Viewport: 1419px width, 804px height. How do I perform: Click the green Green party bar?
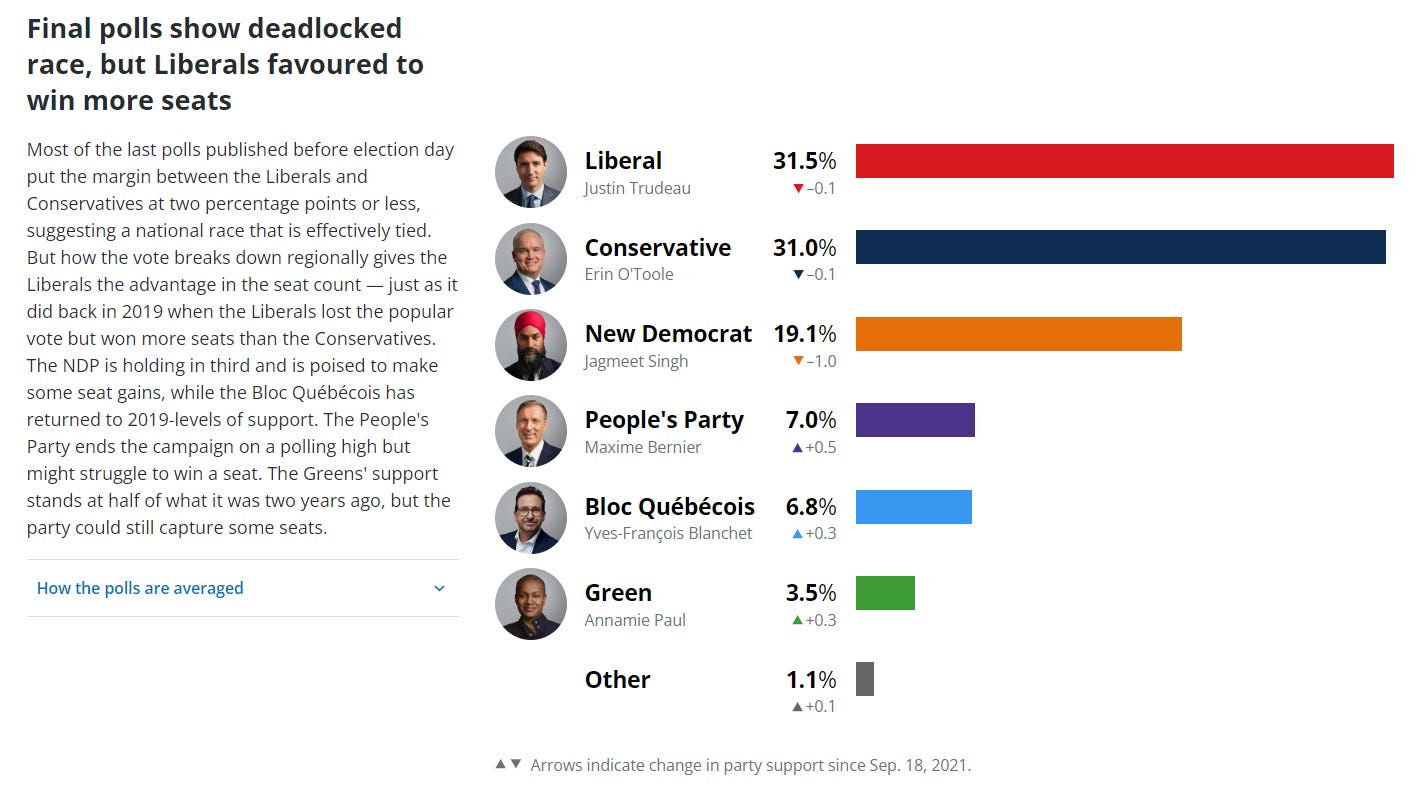pyautogui.click(x=885, y=592)
